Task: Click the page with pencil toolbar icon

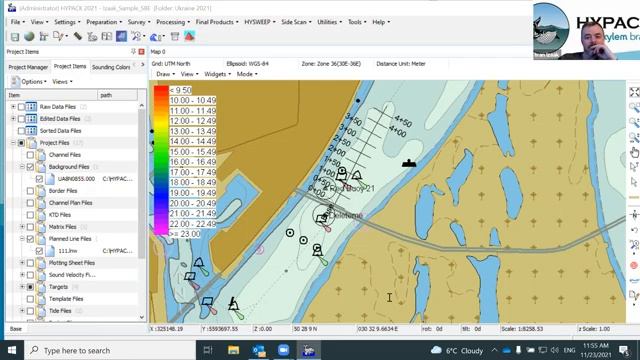Action: [58, 36]
